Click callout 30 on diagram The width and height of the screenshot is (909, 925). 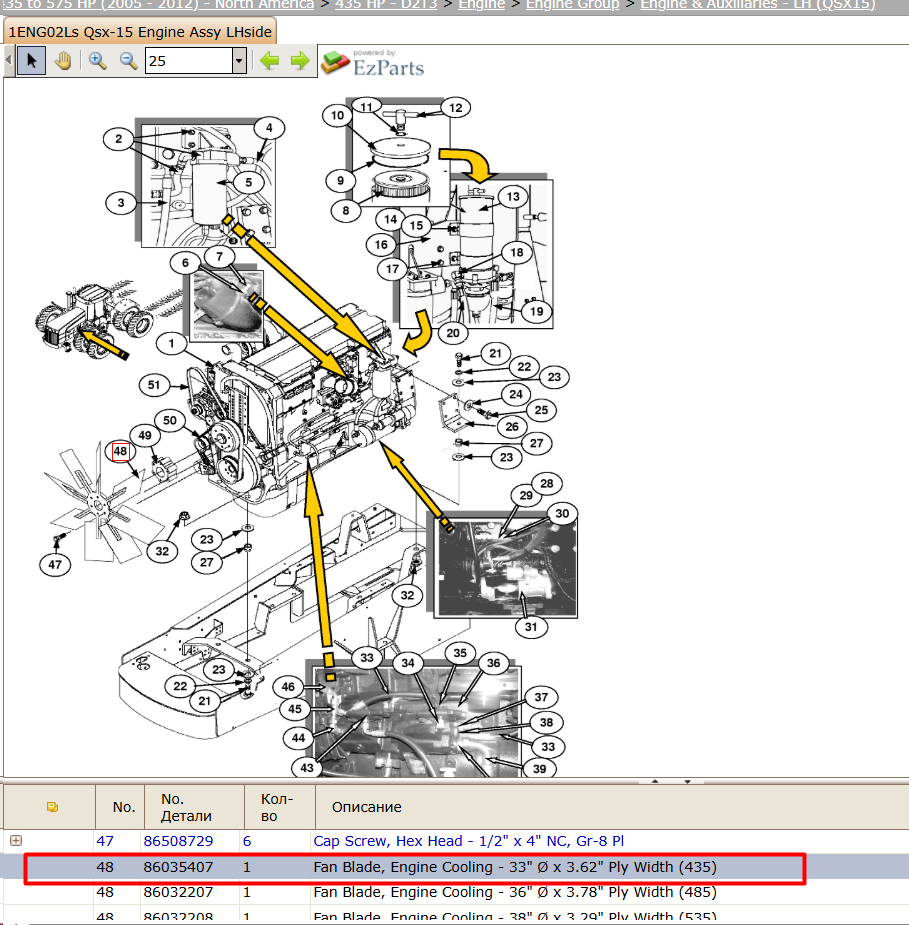[562, 513]
